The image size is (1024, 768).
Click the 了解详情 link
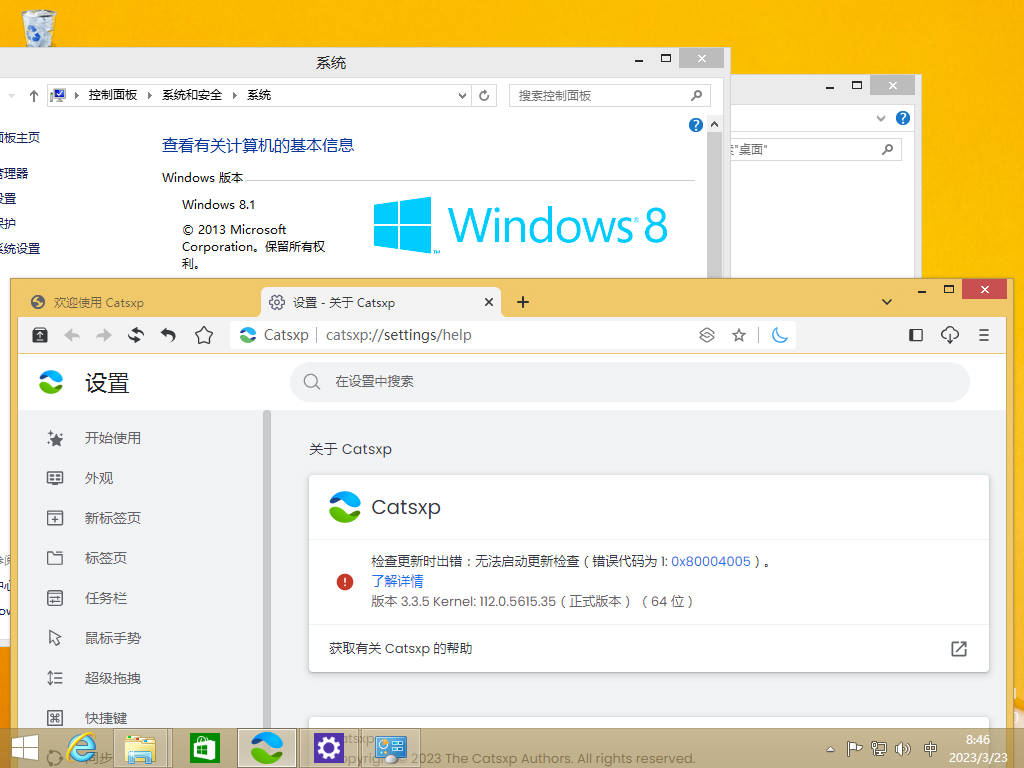point(397,581)
